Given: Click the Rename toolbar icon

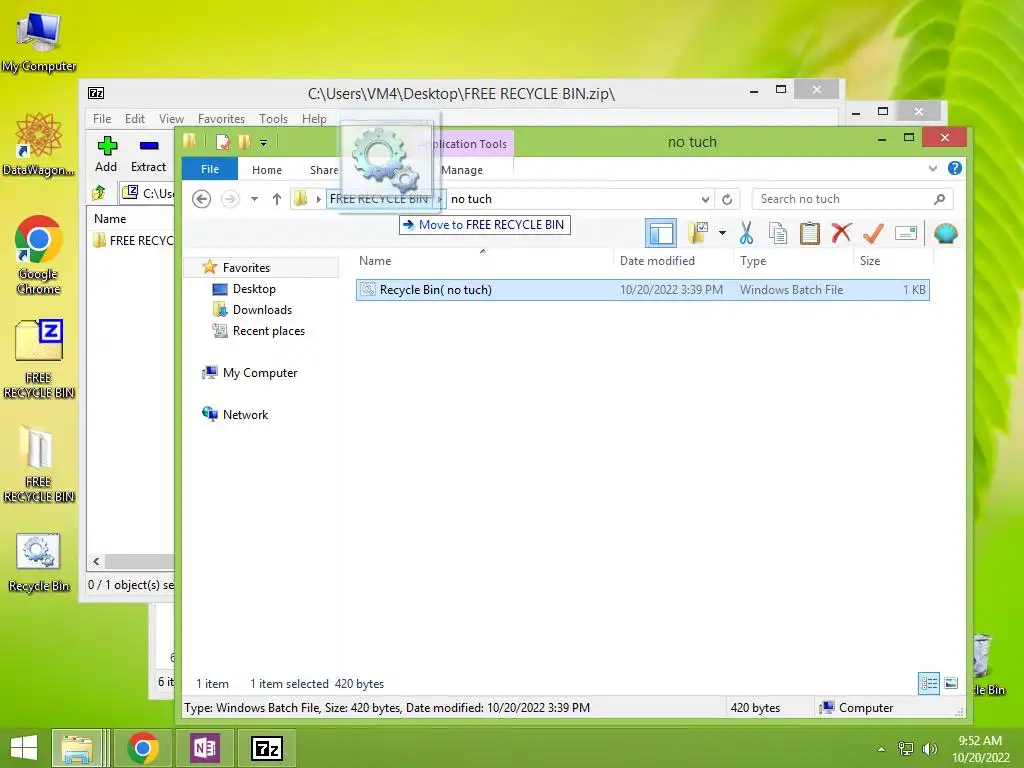Looking at the screenshot, I should pyautogui.click(x=906, y=233).
